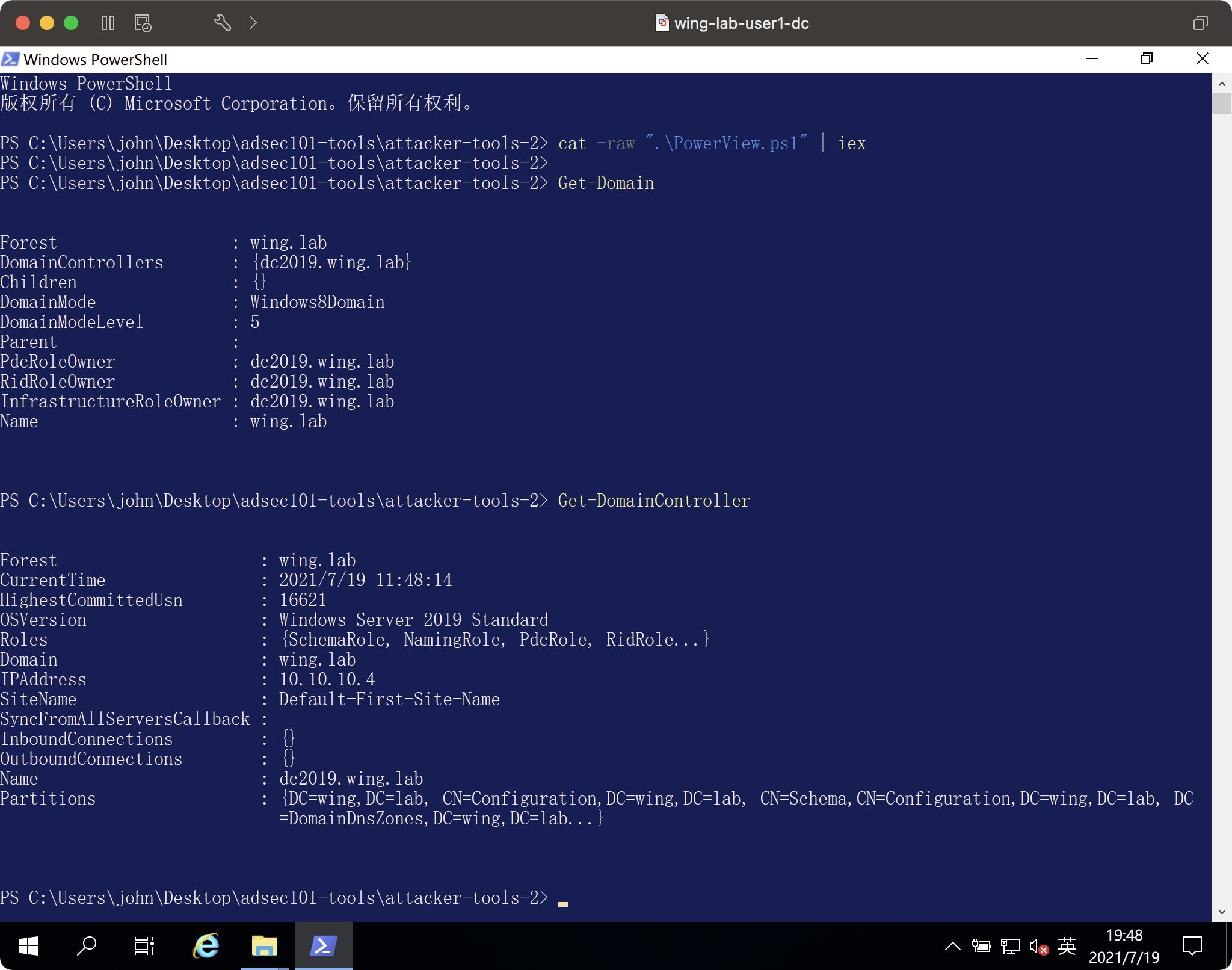The height and width of the screenshot is (970, 1232).
Task: Click the red close button of the VM window
Action: (23, 23)
